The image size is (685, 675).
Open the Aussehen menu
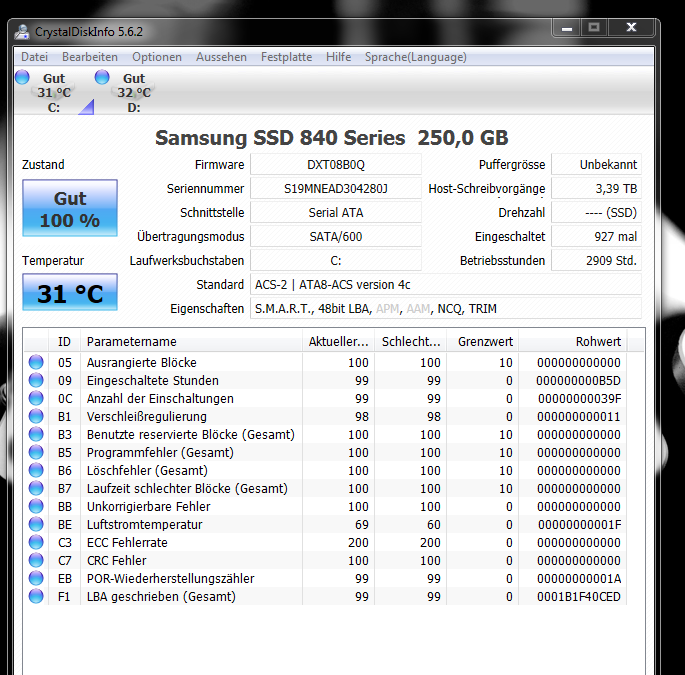[x=221, y=57]
